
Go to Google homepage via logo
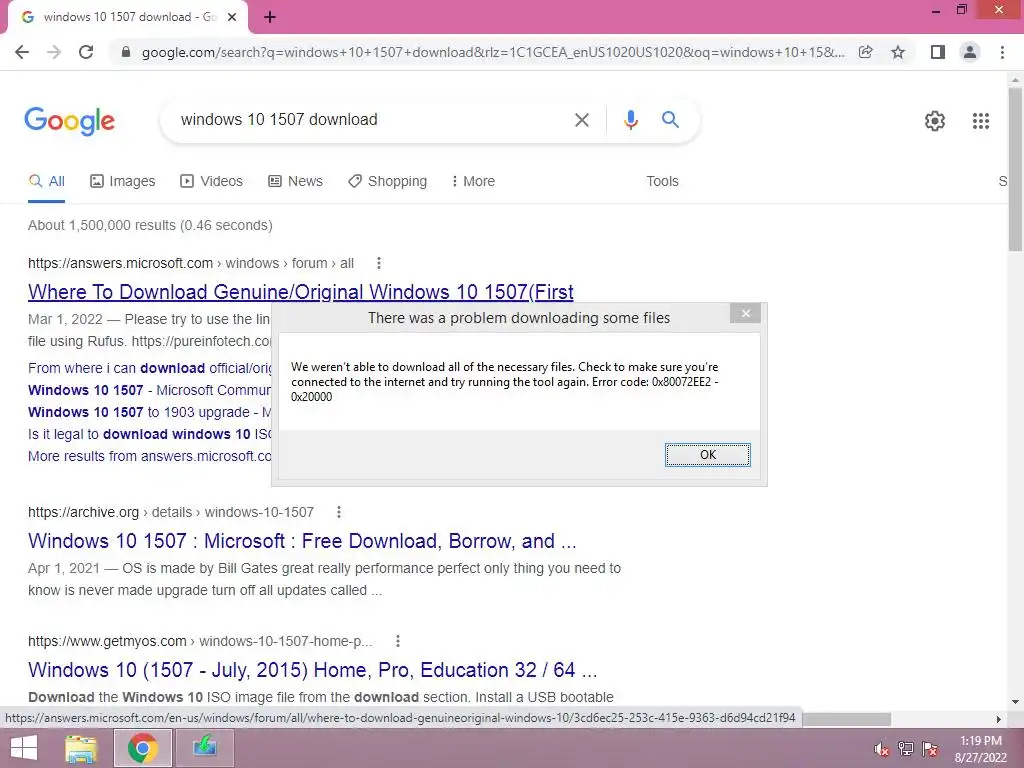[x=70, y=121]
